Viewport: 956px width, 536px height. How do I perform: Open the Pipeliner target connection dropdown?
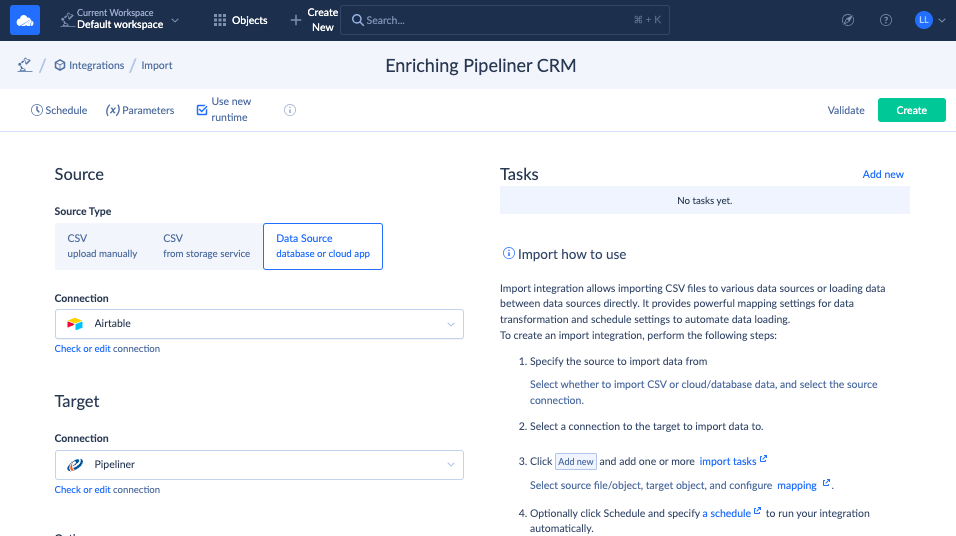tap(259, 465)
